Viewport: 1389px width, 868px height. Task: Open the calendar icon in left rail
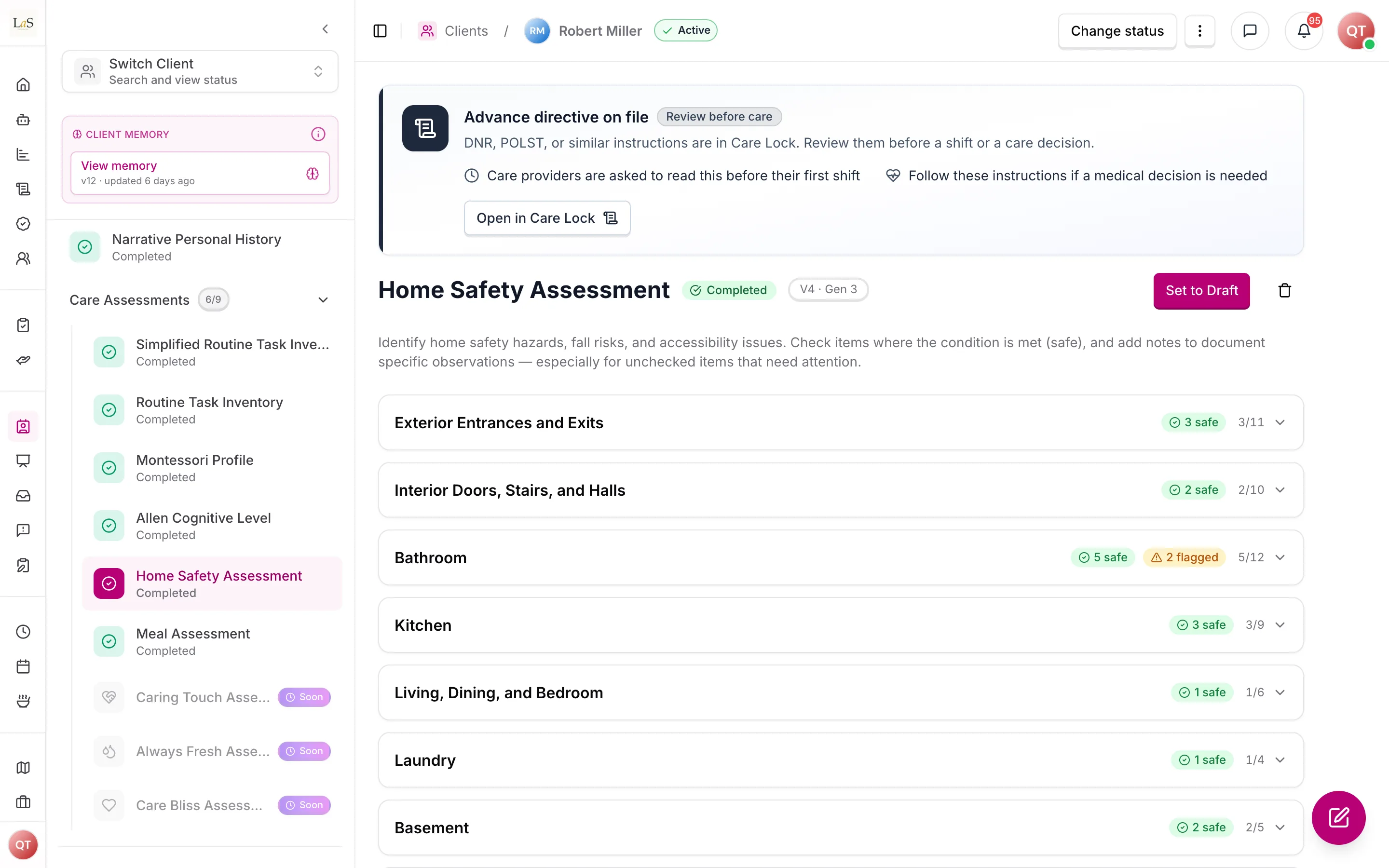point(23,666)
